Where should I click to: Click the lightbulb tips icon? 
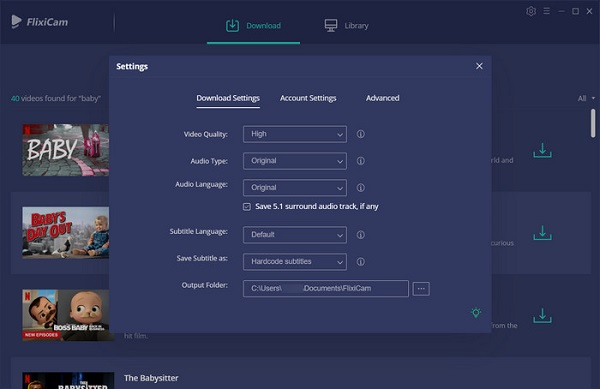coord(476,313)
